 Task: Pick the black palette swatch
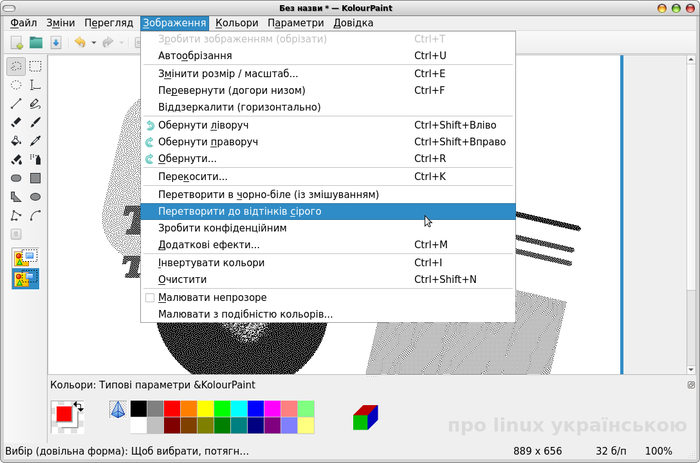point(138,409)
